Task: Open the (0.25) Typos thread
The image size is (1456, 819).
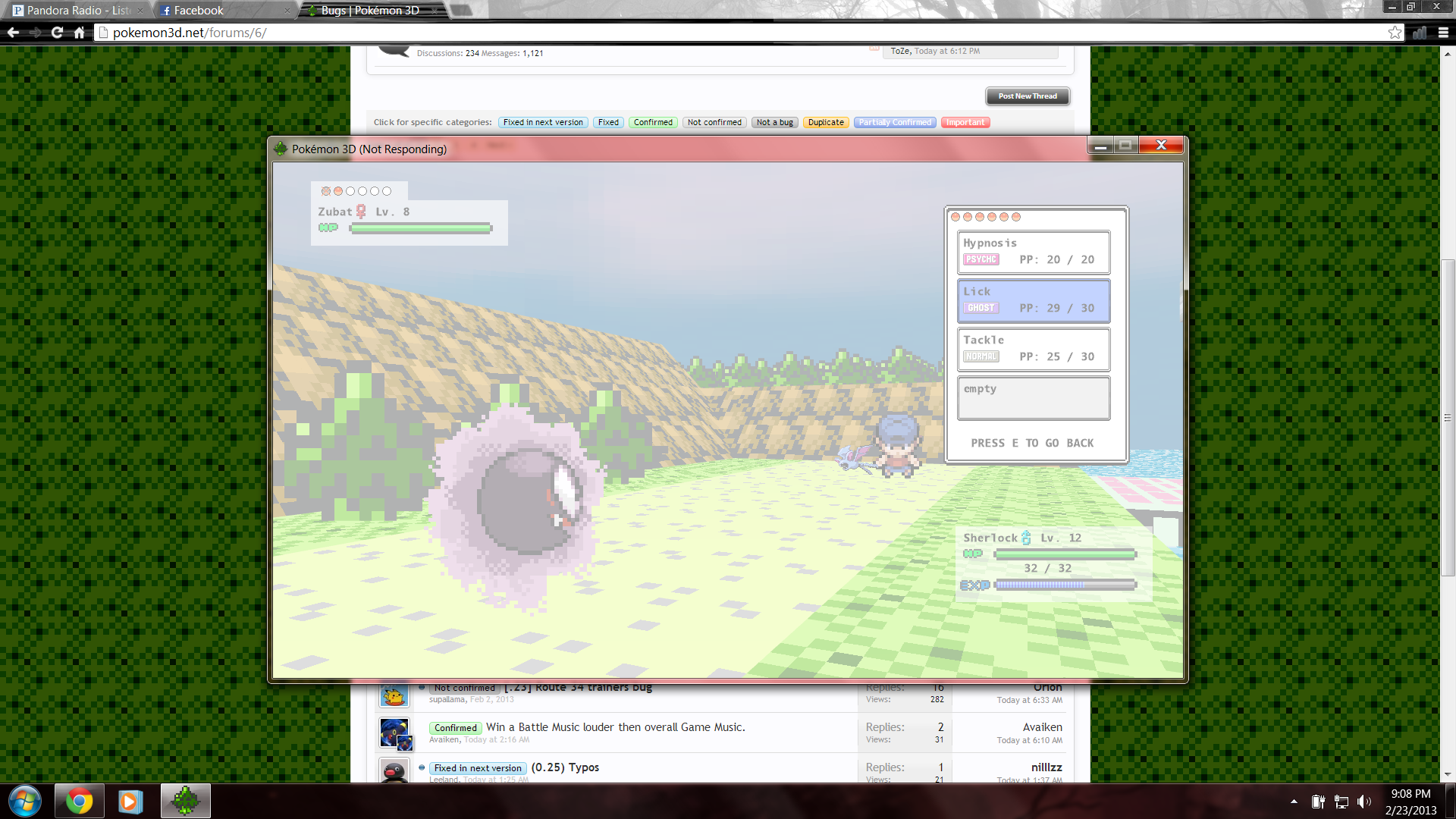Action: [x=565, y=767]
